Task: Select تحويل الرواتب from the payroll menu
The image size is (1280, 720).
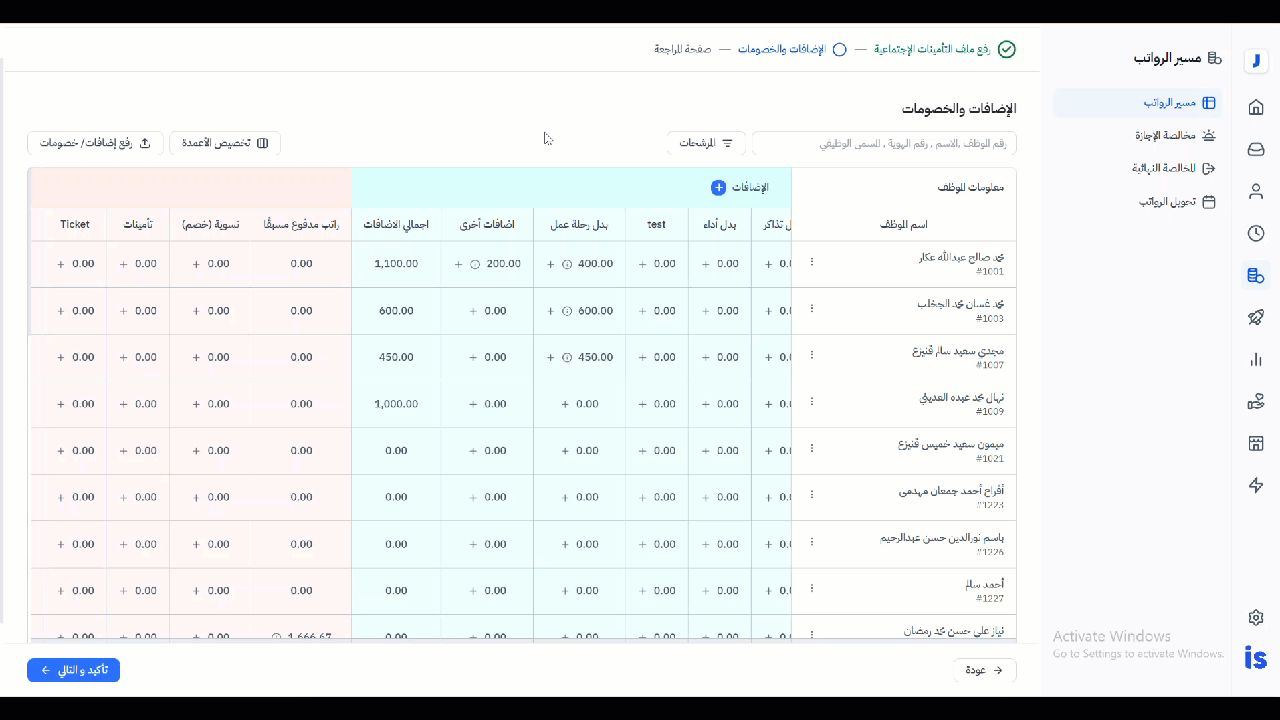Action: click(x=1166, y=200)
